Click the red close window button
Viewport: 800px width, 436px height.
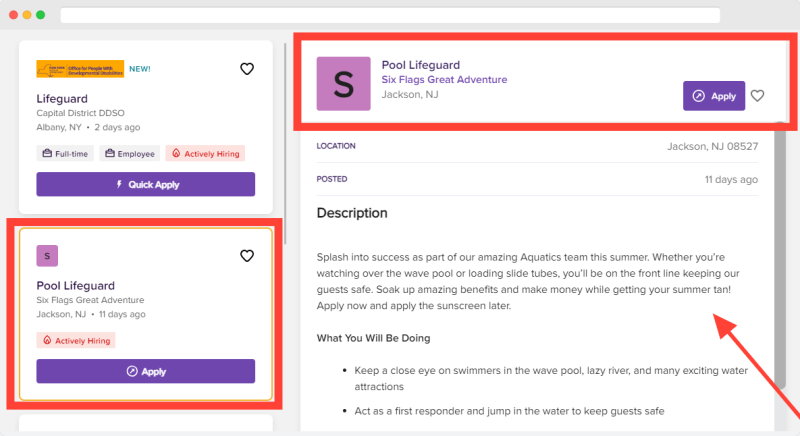click(x=14, y=15)
